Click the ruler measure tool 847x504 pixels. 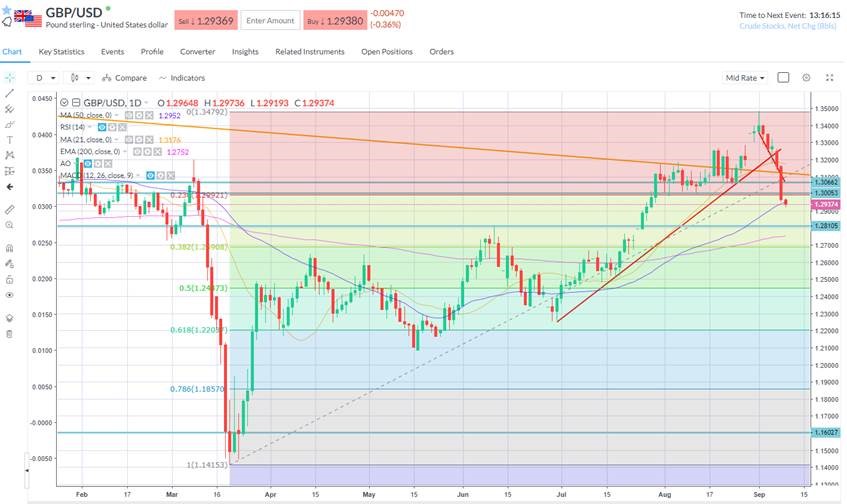[9, 210]
